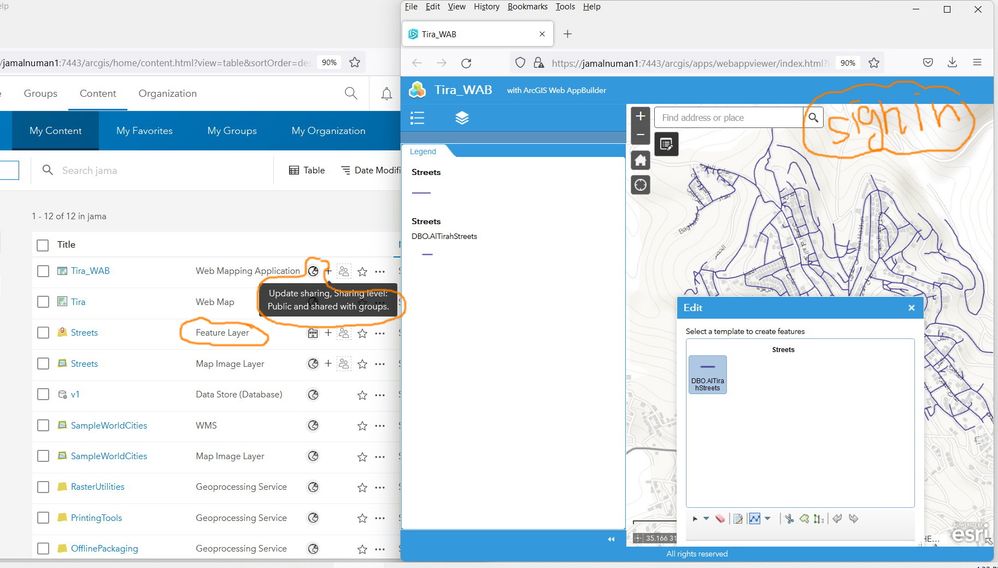Click the magnifier button beside Find address field
The image size is (998, 568).
[x=813, y=118]
